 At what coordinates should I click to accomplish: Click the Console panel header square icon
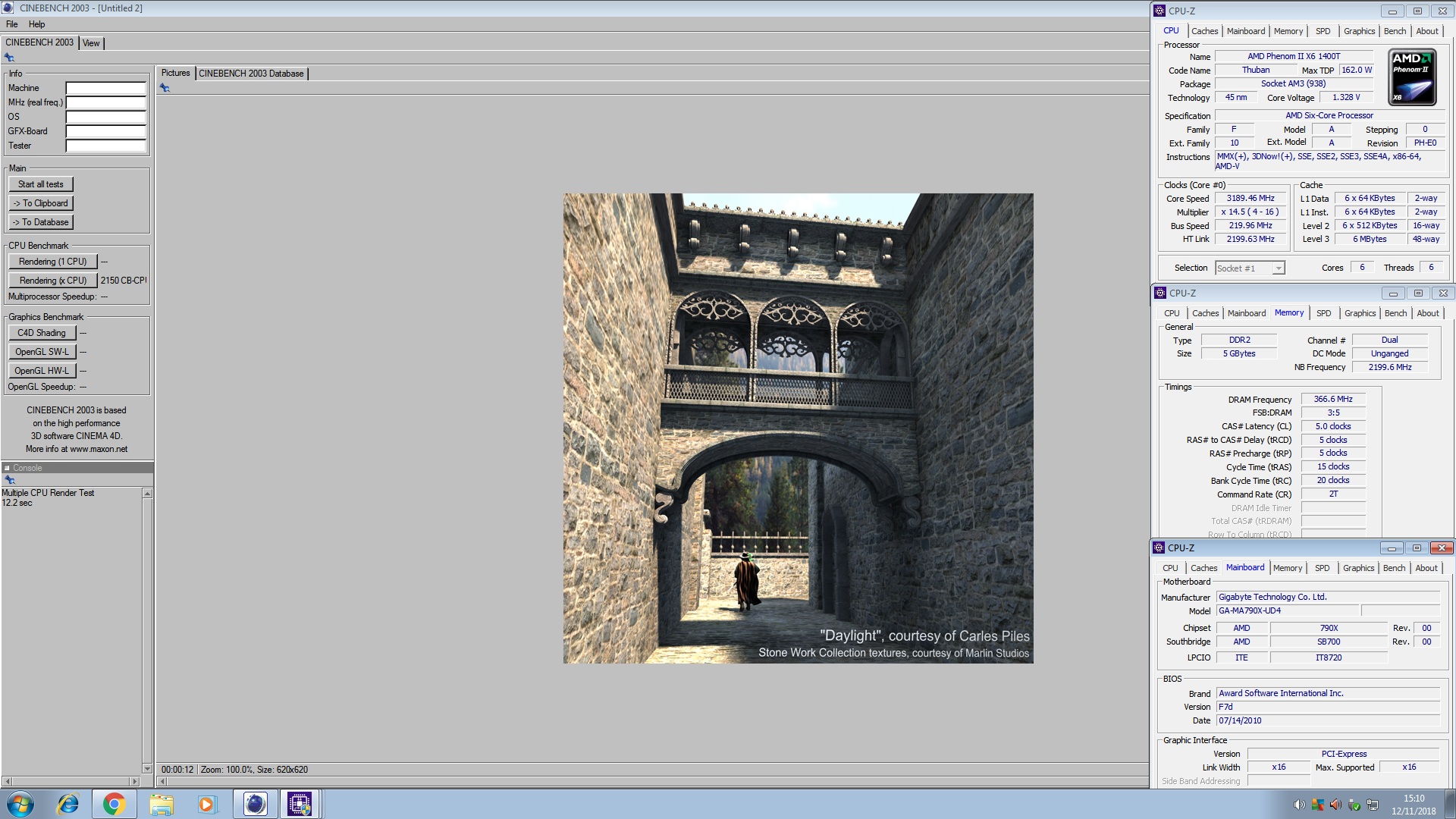(x=7, y=468)
